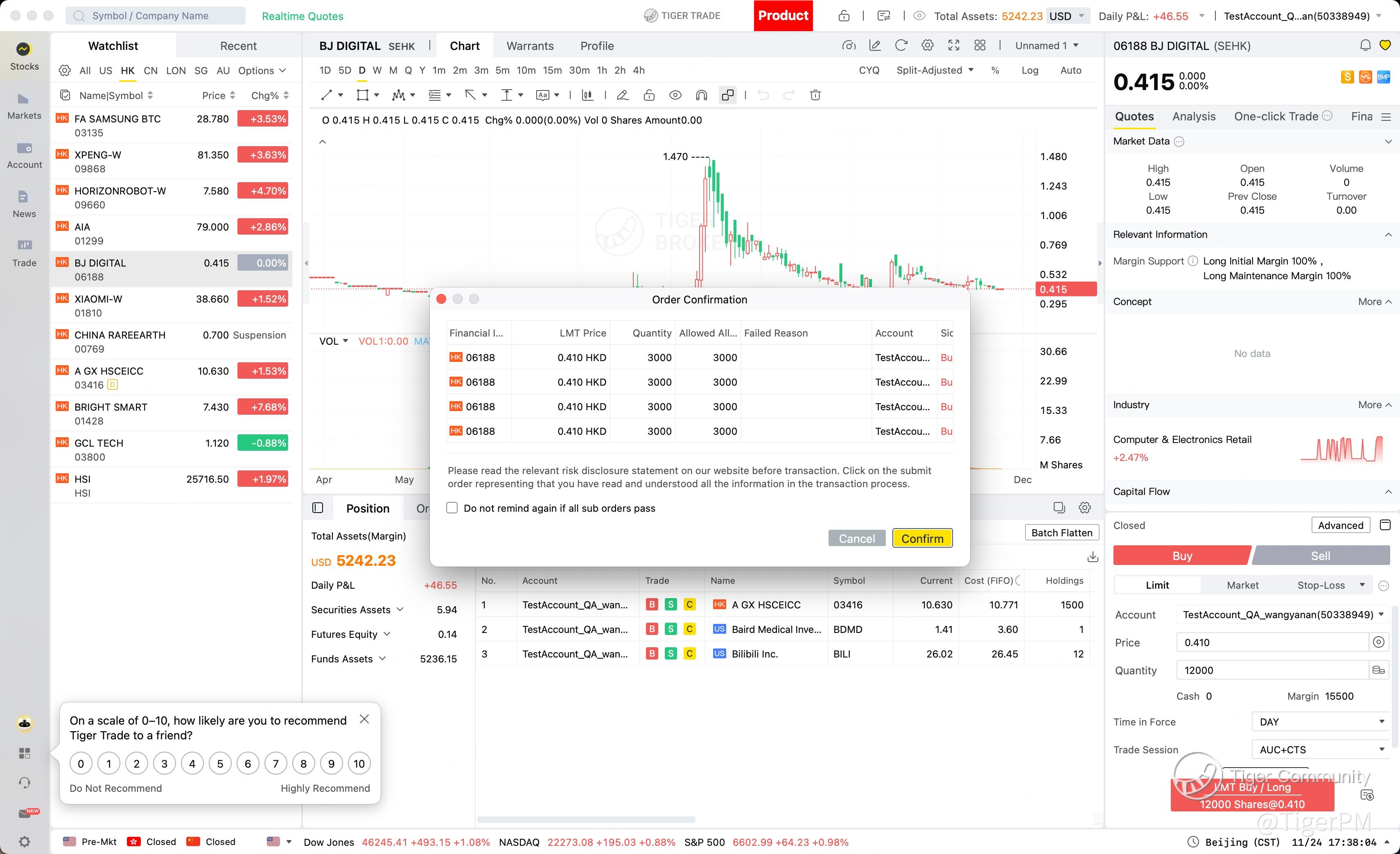
Task: Expand Trade Session AUC+CTS dropdown
Action: point(1321,750)
